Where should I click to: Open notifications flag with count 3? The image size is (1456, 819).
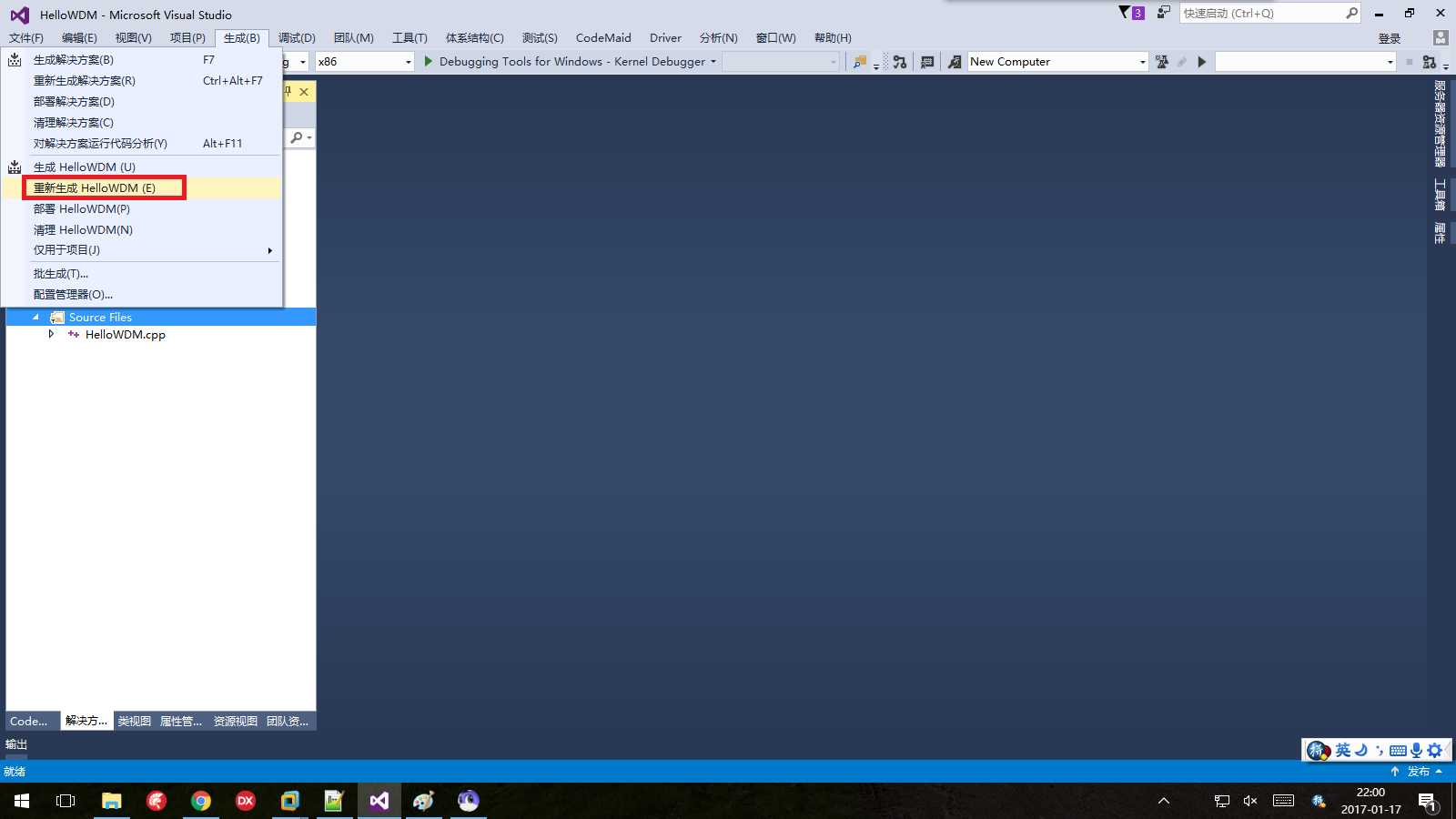pos(1131,13)
